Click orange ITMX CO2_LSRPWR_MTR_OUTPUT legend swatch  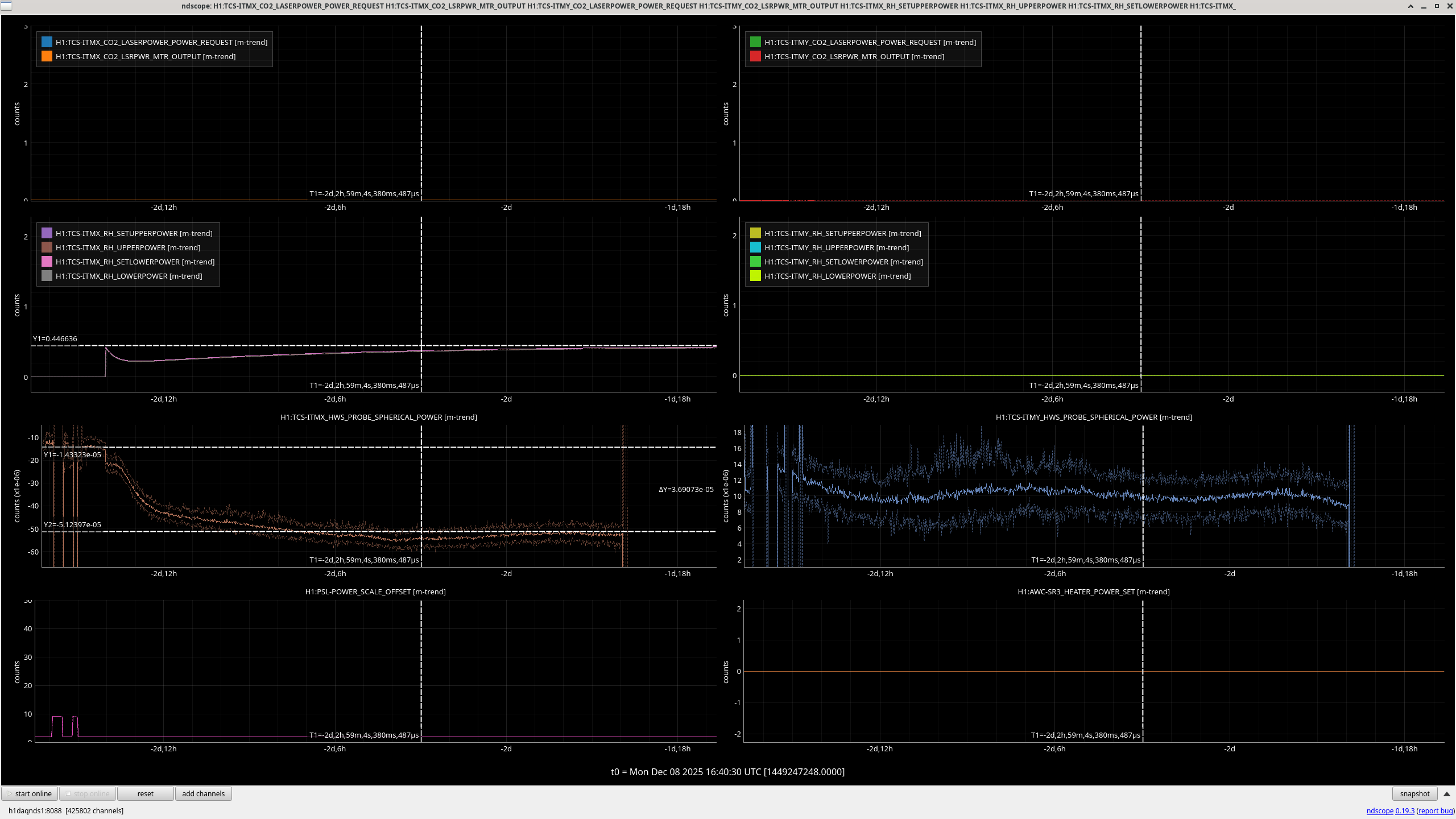(x=47, y=56)
